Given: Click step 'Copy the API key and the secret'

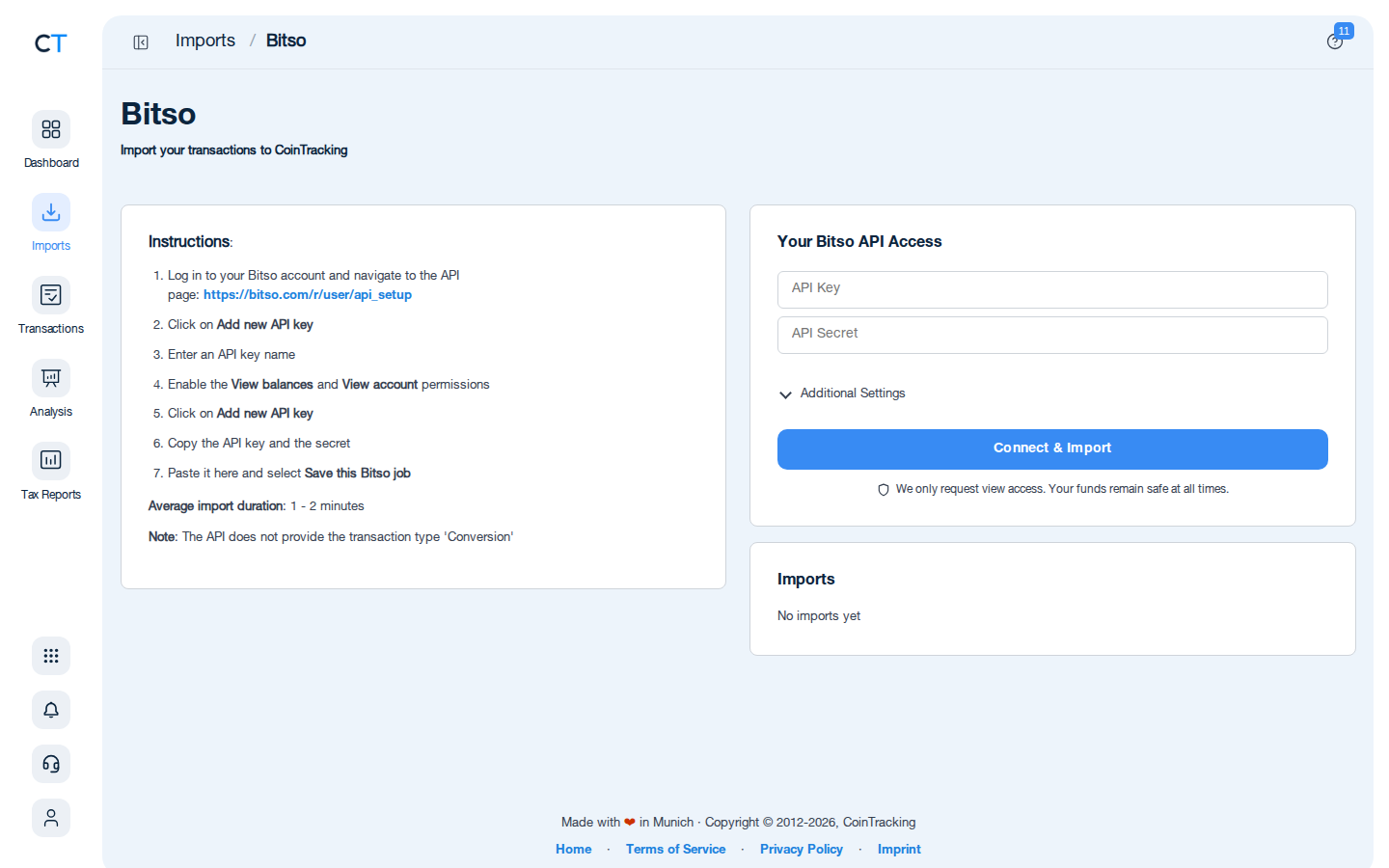Looking at the screenshot, I should pos(259,443).
